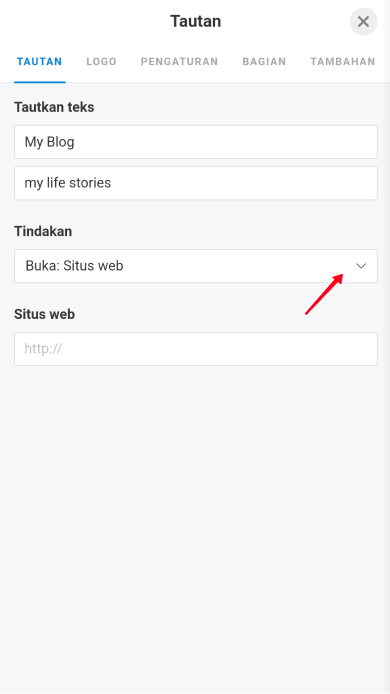This screenshot has width=390, height=694.
Task: Go to the BAGIAN tab
Action: pyautogui.click(x=264, y=62)
